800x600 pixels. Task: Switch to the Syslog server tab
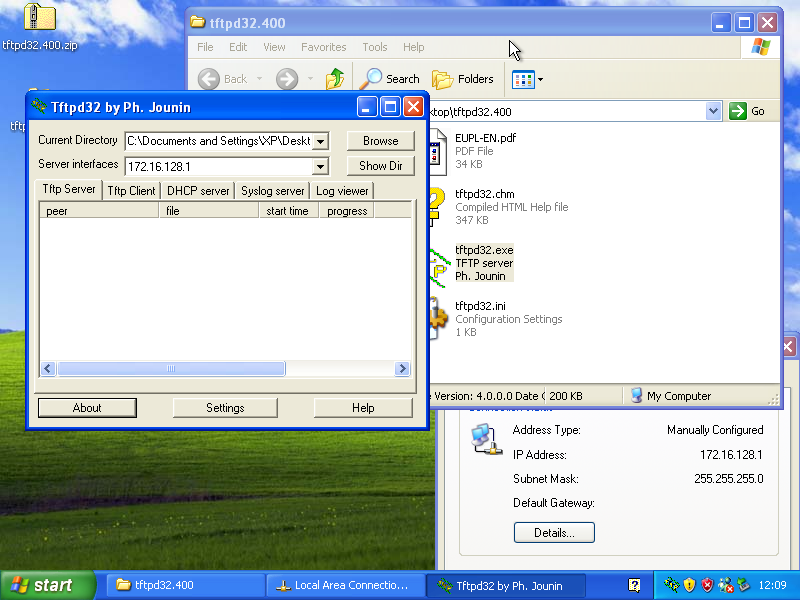click(272, 191)
